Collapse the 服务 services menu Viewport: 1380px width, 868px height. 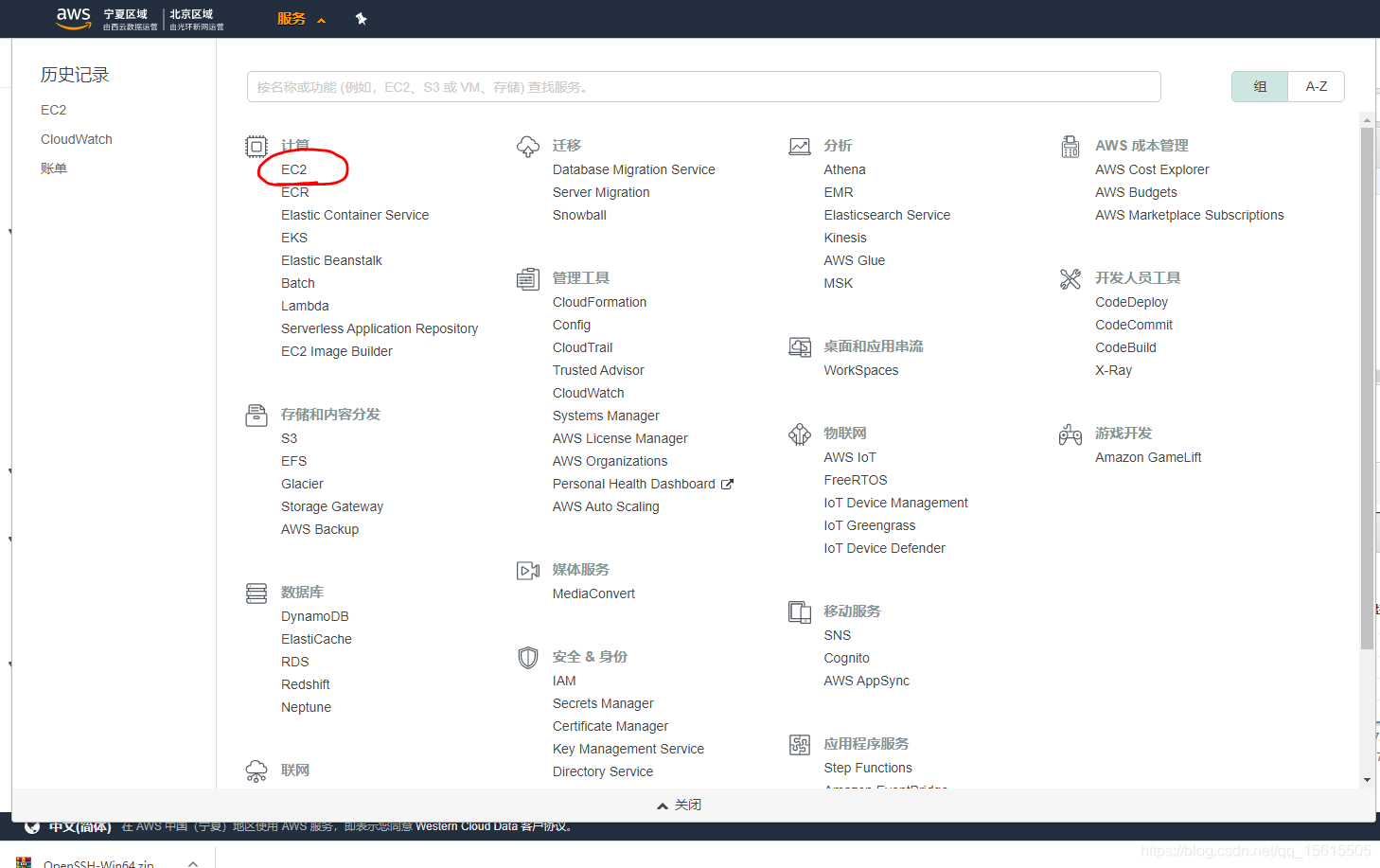pos(301,19)
